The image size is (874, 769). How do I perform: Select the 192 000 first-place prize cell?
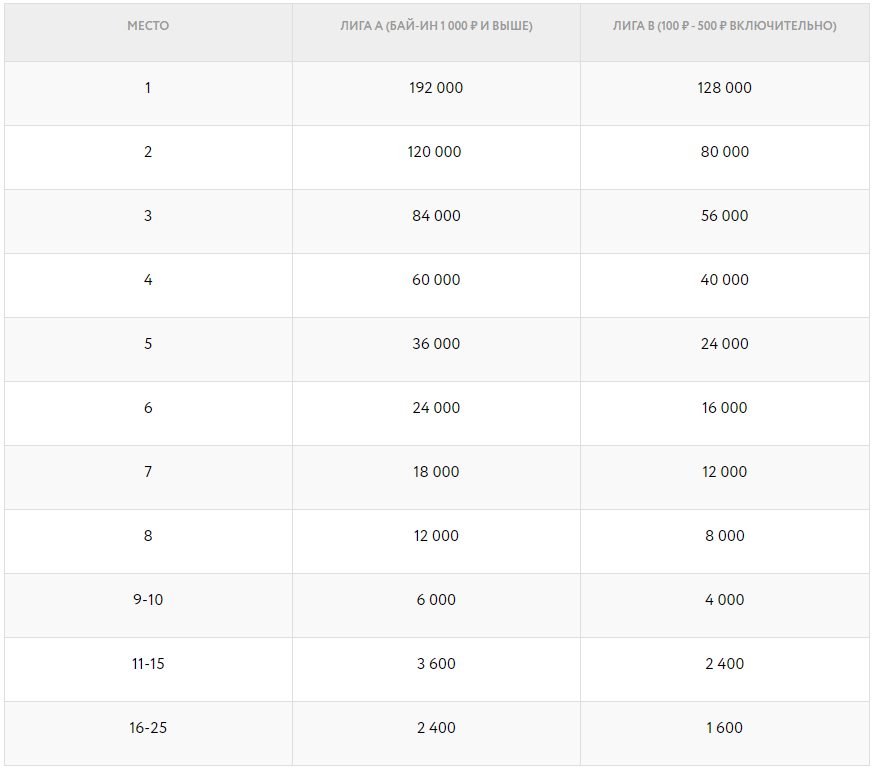click(436, 88)
